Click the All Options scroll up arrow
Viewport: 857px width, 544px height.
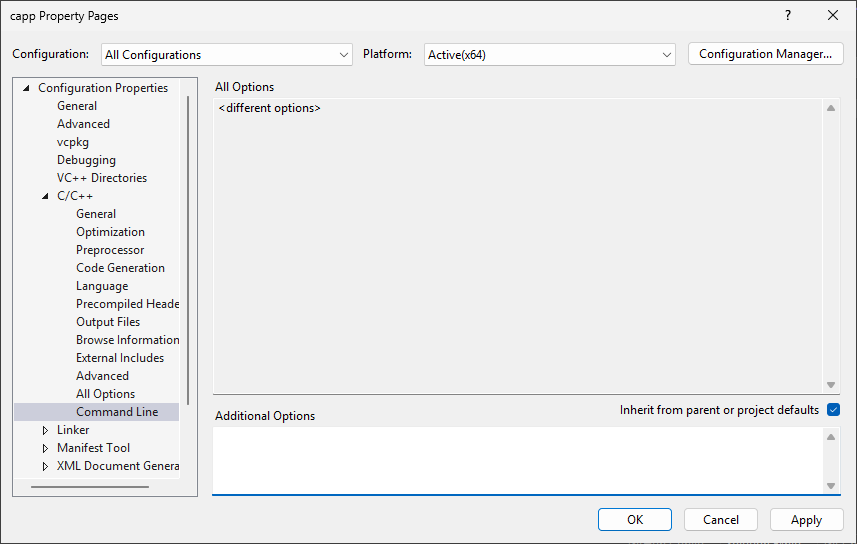point(831,108)
